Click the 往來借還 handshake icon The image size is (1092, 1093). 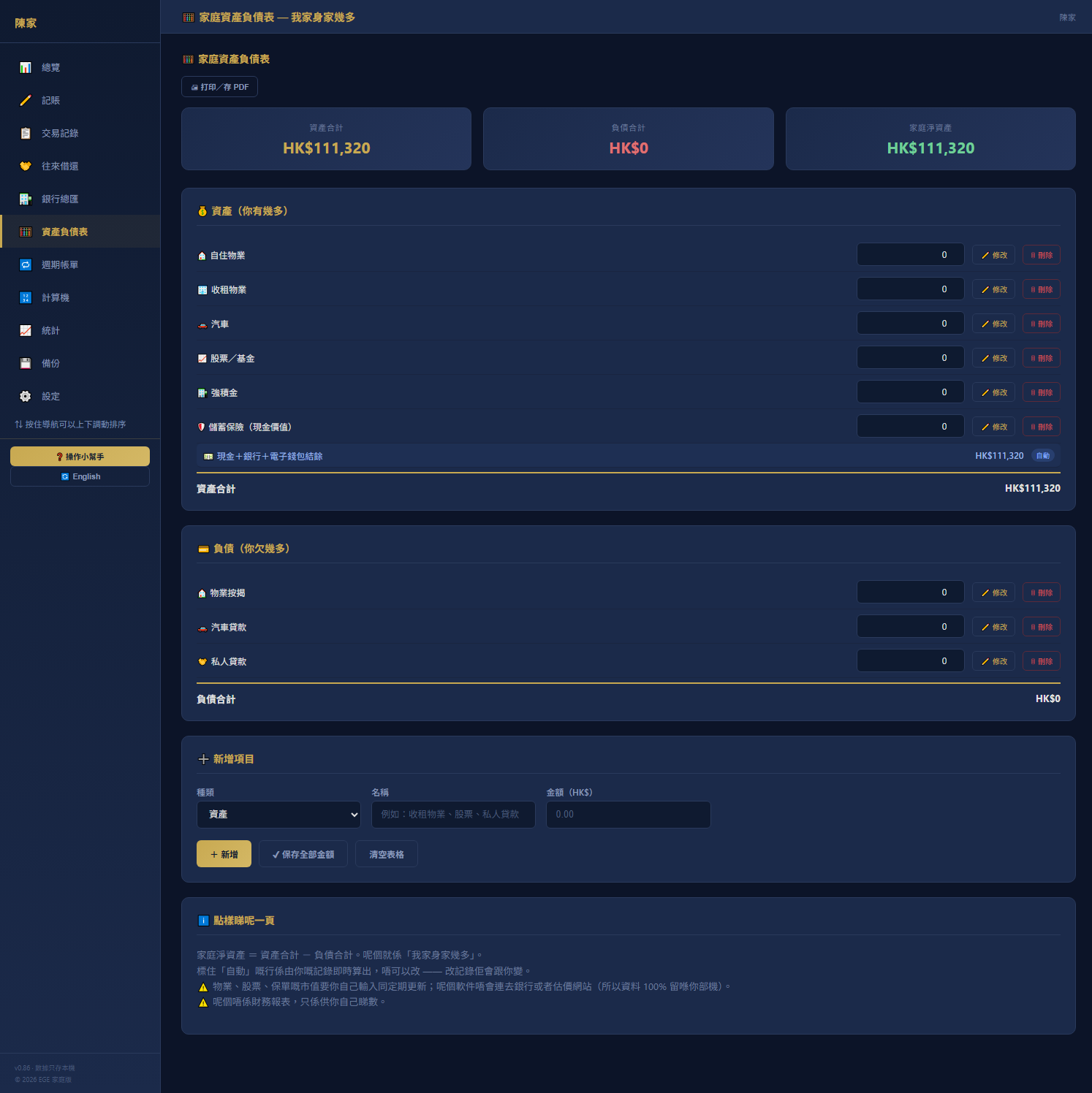pyautogui.click(x=26, y=166)
